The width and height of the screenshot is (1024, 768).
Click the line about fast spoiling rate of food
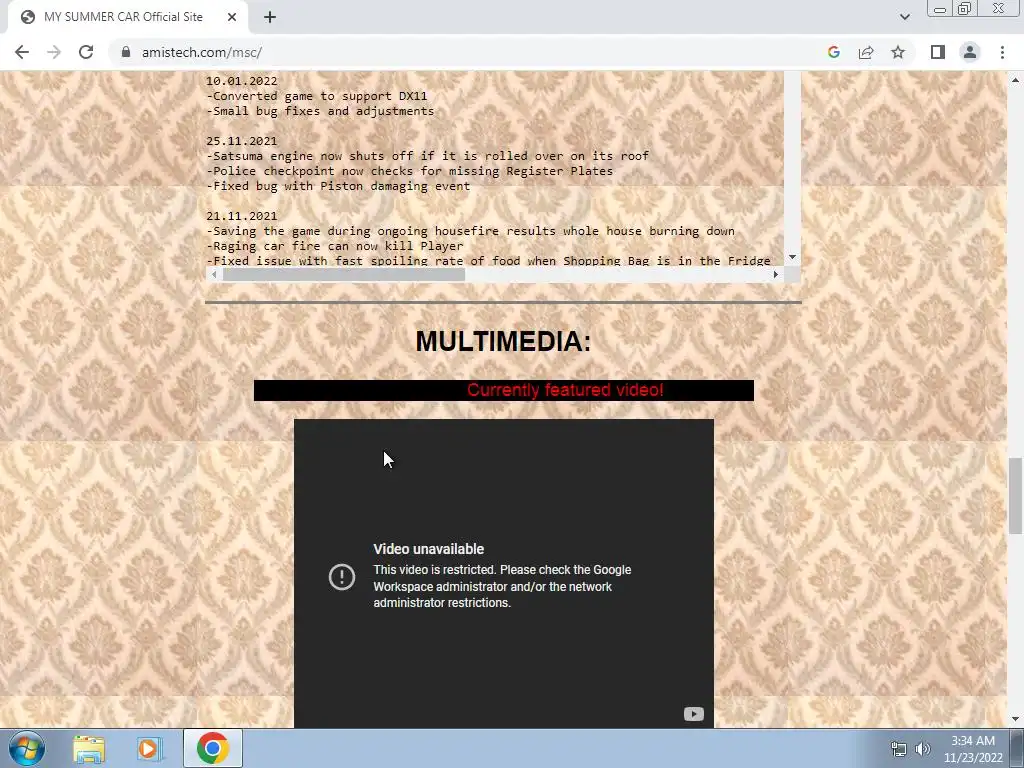pos(488,261)
